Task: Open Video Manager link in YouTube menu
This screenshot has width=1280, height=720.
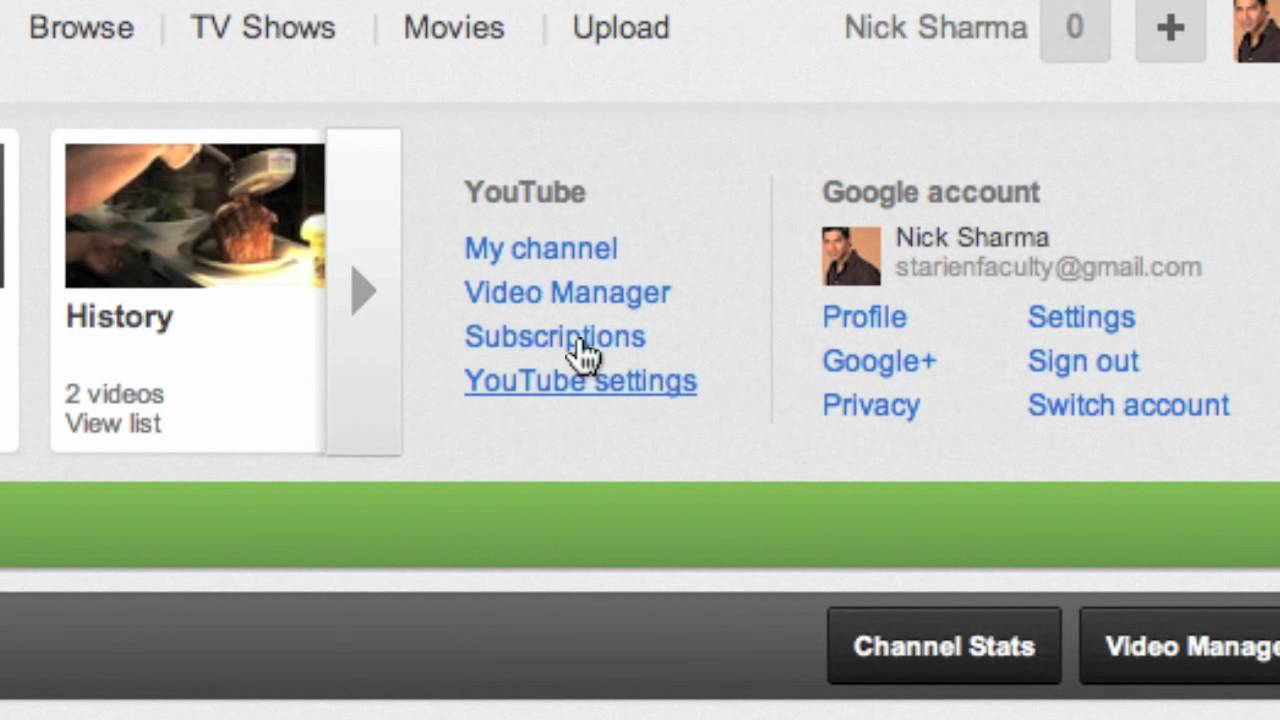Action: 567,293
